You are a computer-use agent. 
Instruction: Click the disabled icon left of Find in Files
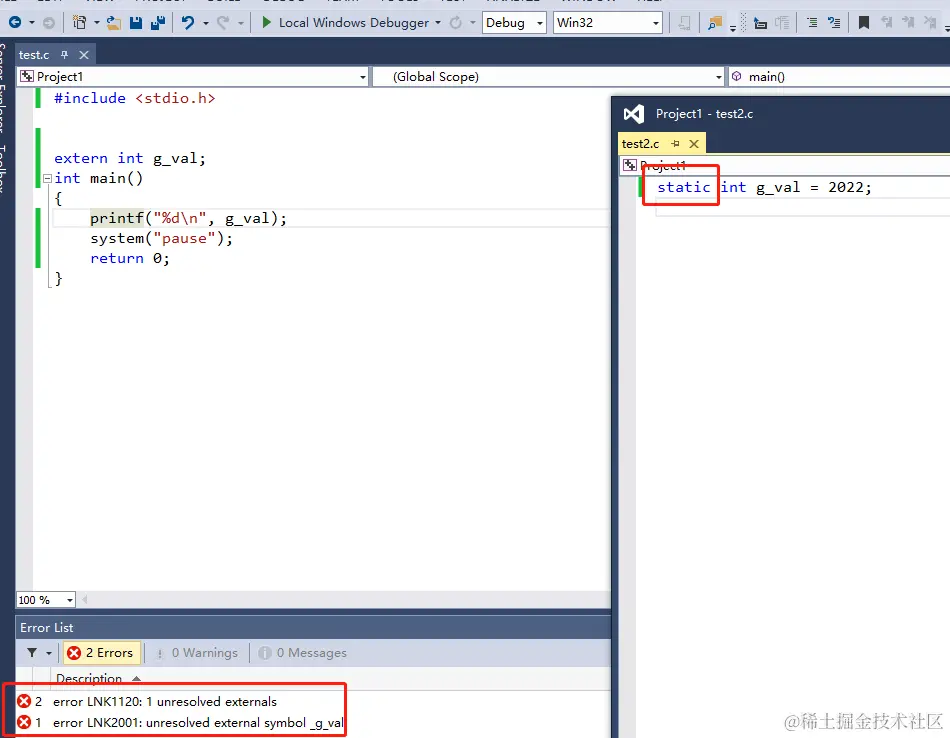coord(685,23)
